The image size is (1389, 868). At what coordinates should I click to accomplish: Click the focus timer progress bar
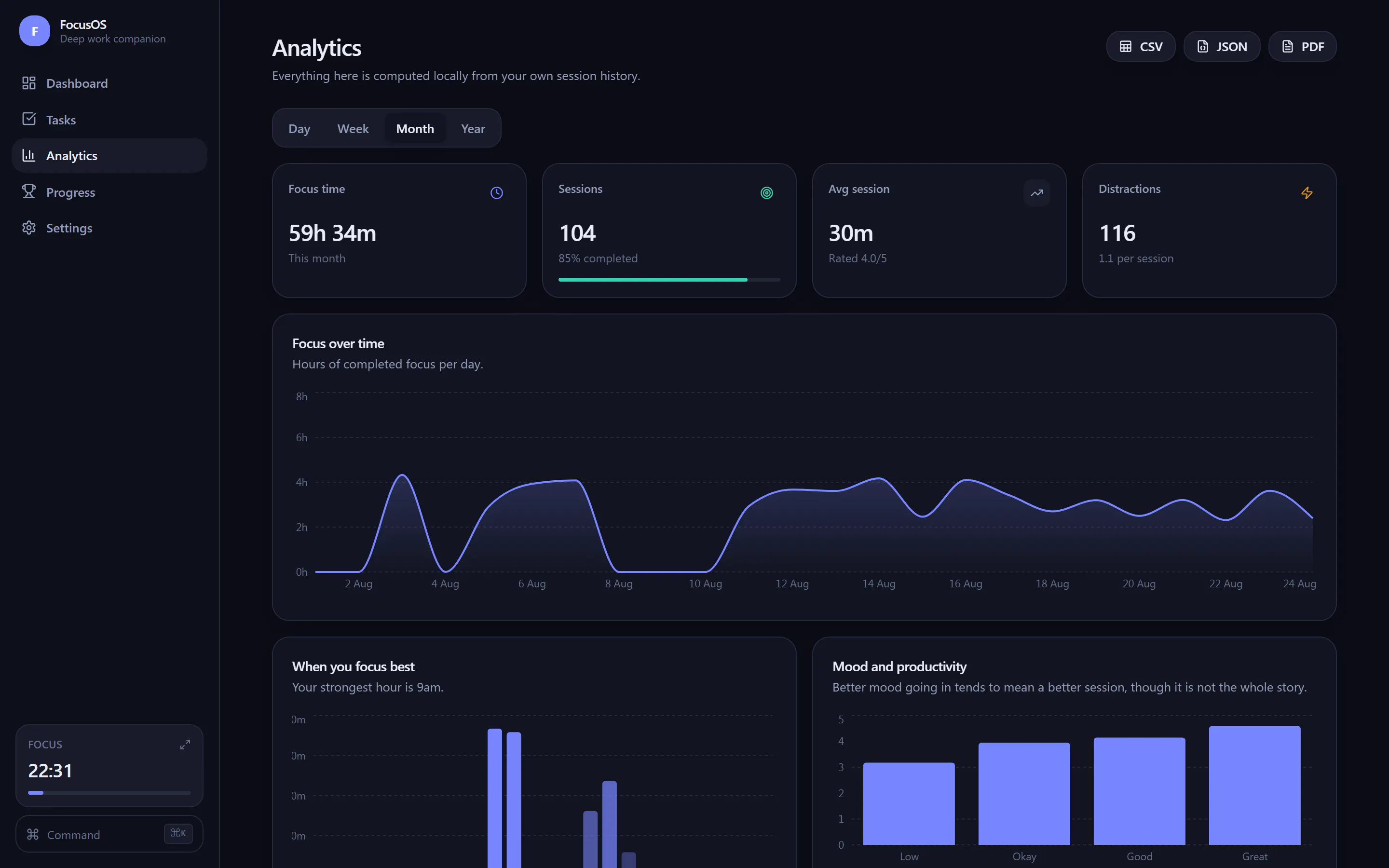(109, 793)
